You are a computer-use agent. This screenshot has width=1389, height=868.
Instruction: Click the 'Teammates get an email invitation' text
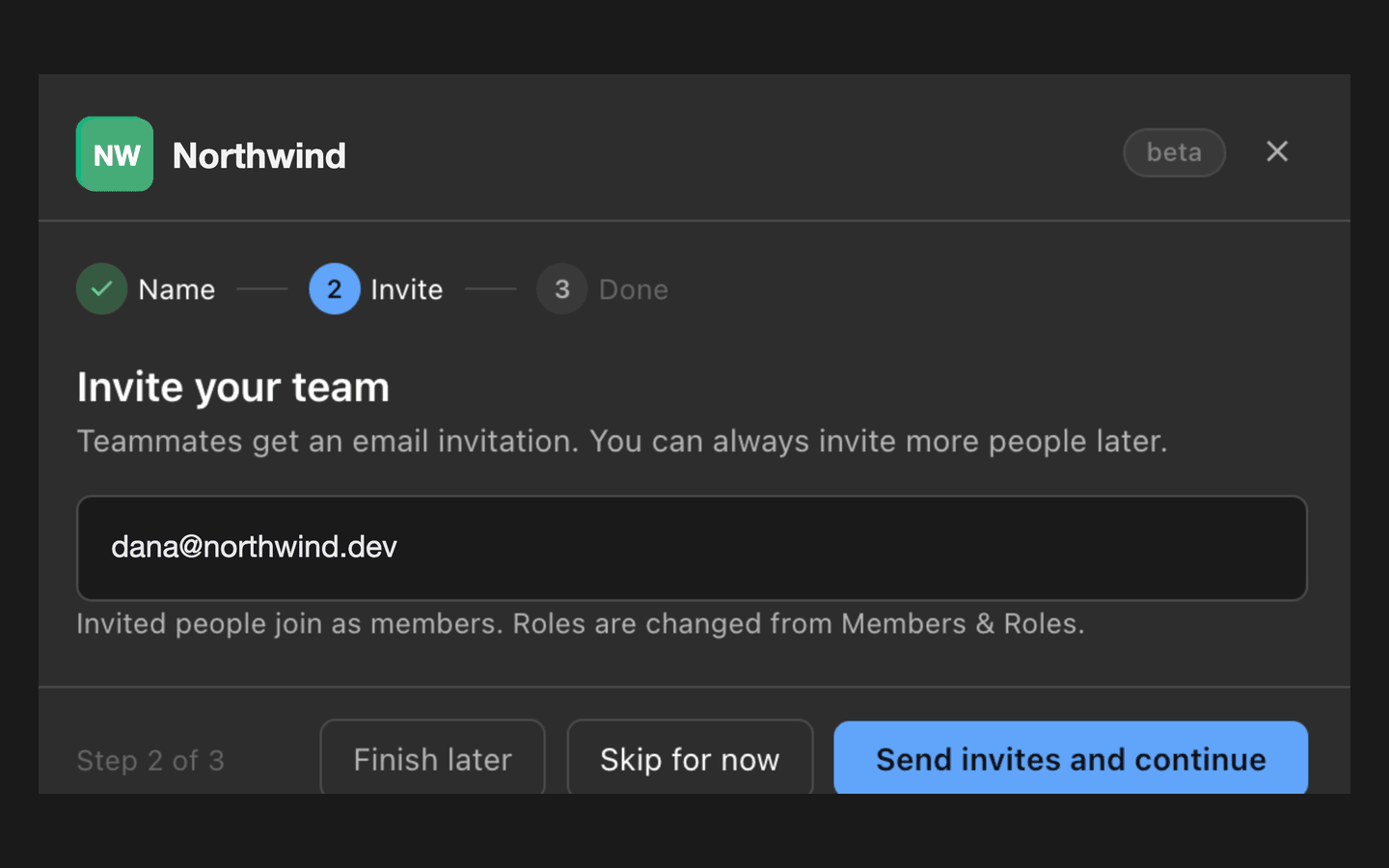[622, 441]
